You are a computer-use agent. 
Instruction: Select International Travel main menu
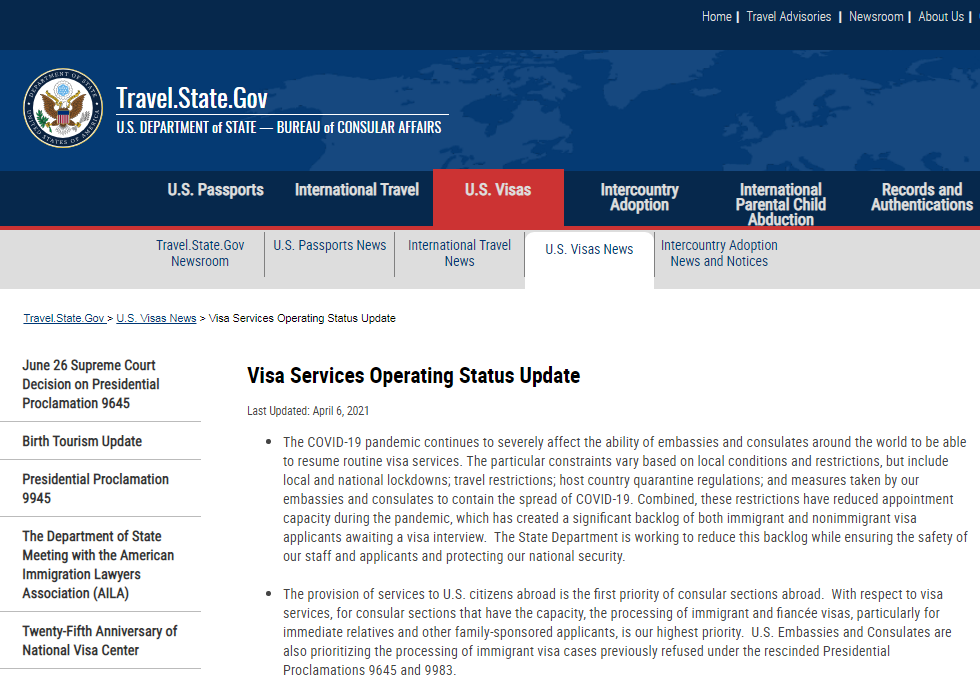click(357, 190)
